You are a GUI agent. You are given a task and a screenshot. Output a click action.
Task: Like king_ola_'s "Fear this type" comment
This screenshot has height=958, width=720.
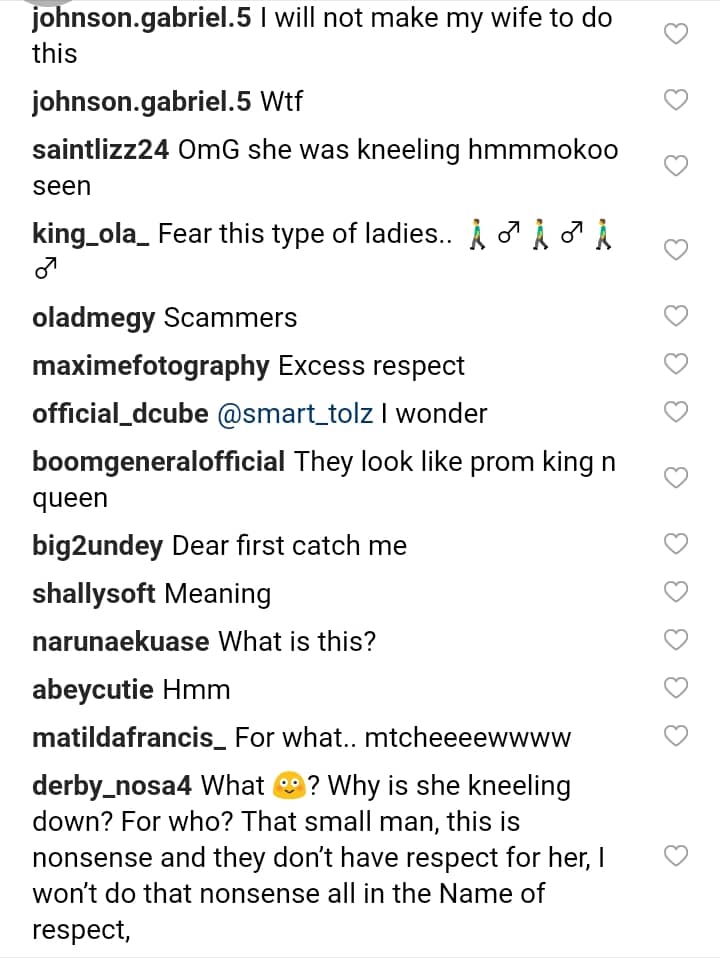[677, 250]
